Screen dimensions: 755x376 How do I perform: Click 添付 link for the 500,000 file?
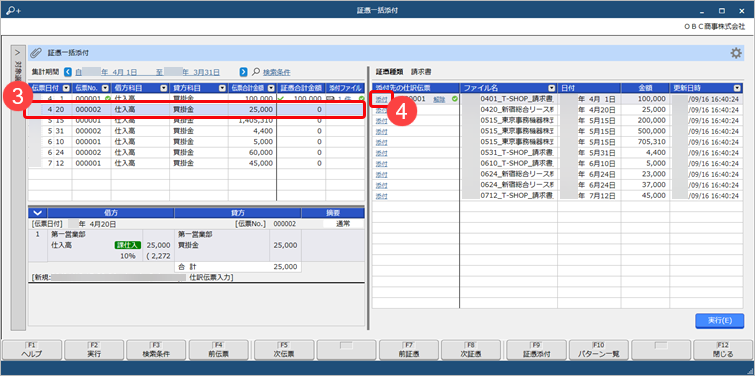tap(381, 131)
